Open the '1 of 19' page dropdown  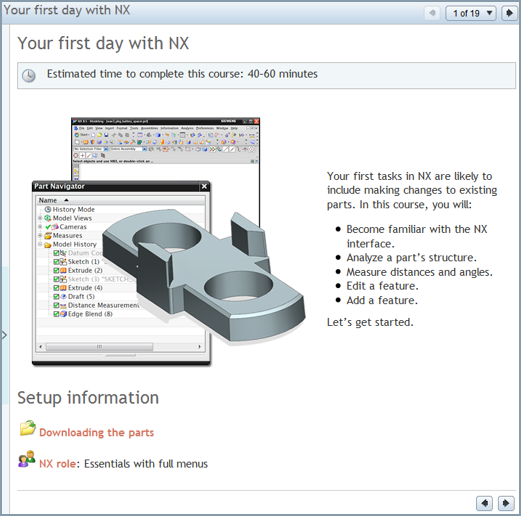471,13
